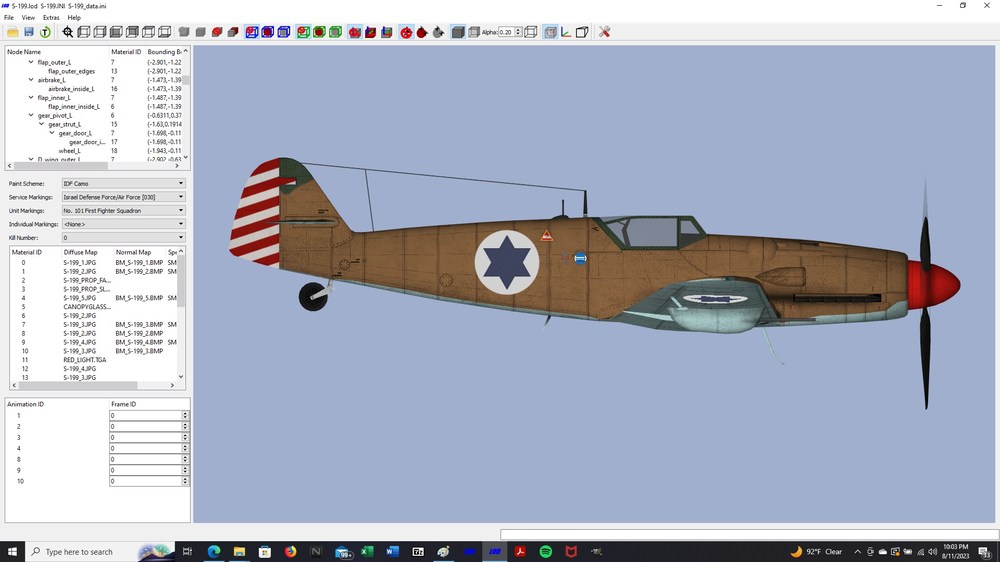Collapse the flap_inner_L tree node
Screen dimensions: 1000x562
click(31, 98)
